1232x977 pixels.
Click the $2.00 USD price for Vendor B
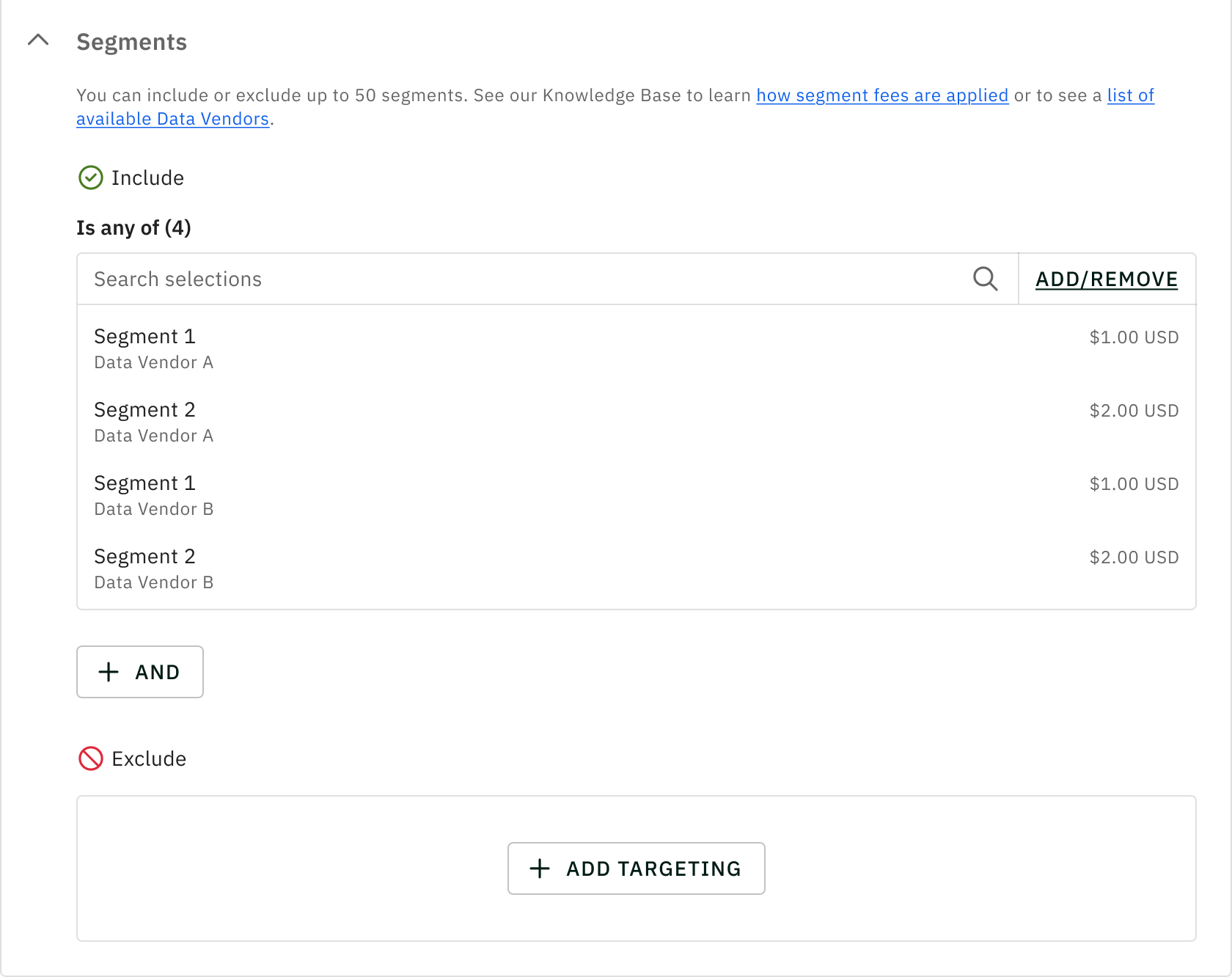pos(1134,557)
